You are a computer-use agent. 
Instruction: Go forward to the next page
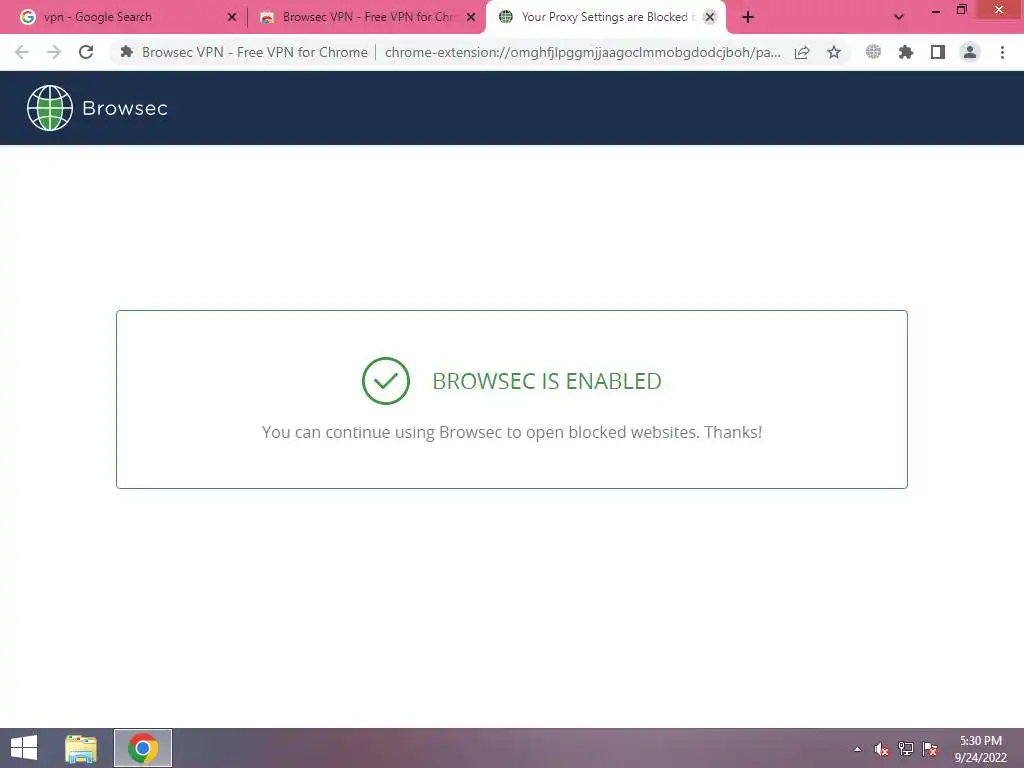click(54, 52)
